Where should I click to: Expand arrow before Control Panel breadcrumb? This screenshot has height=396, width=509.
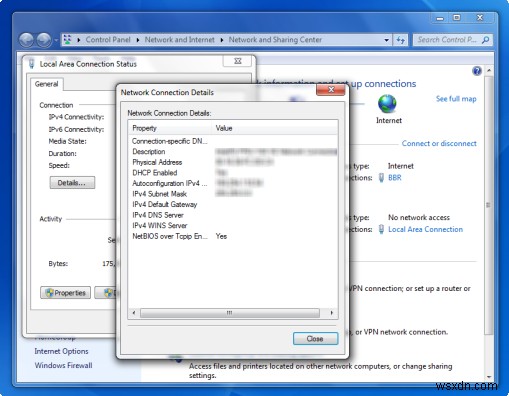[79, 40]
